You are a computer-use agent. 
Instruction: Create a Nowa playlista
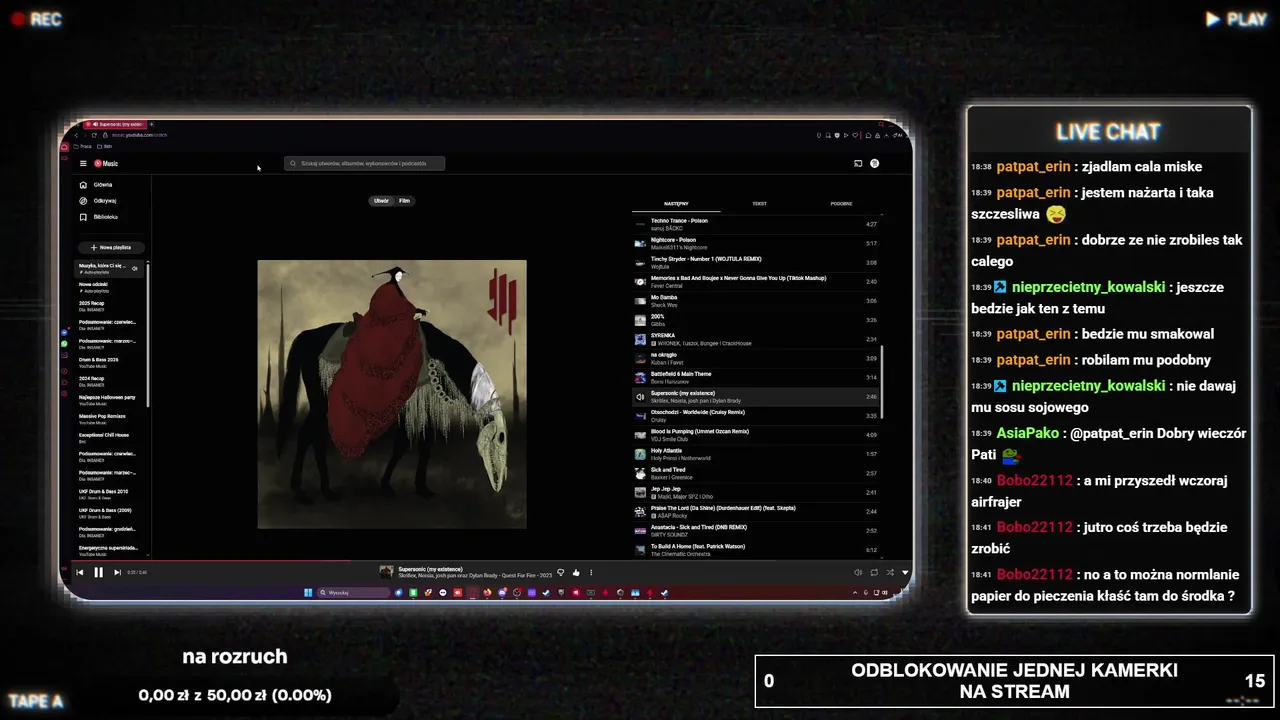pyautogui.click(x=111, y=247)
